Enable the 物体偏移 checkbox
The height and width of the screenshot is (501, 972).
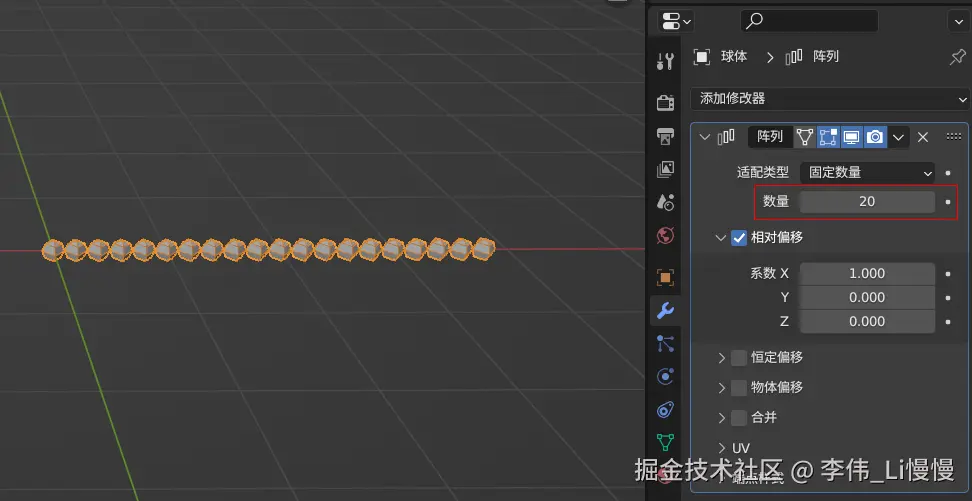[x=739, y=388]
